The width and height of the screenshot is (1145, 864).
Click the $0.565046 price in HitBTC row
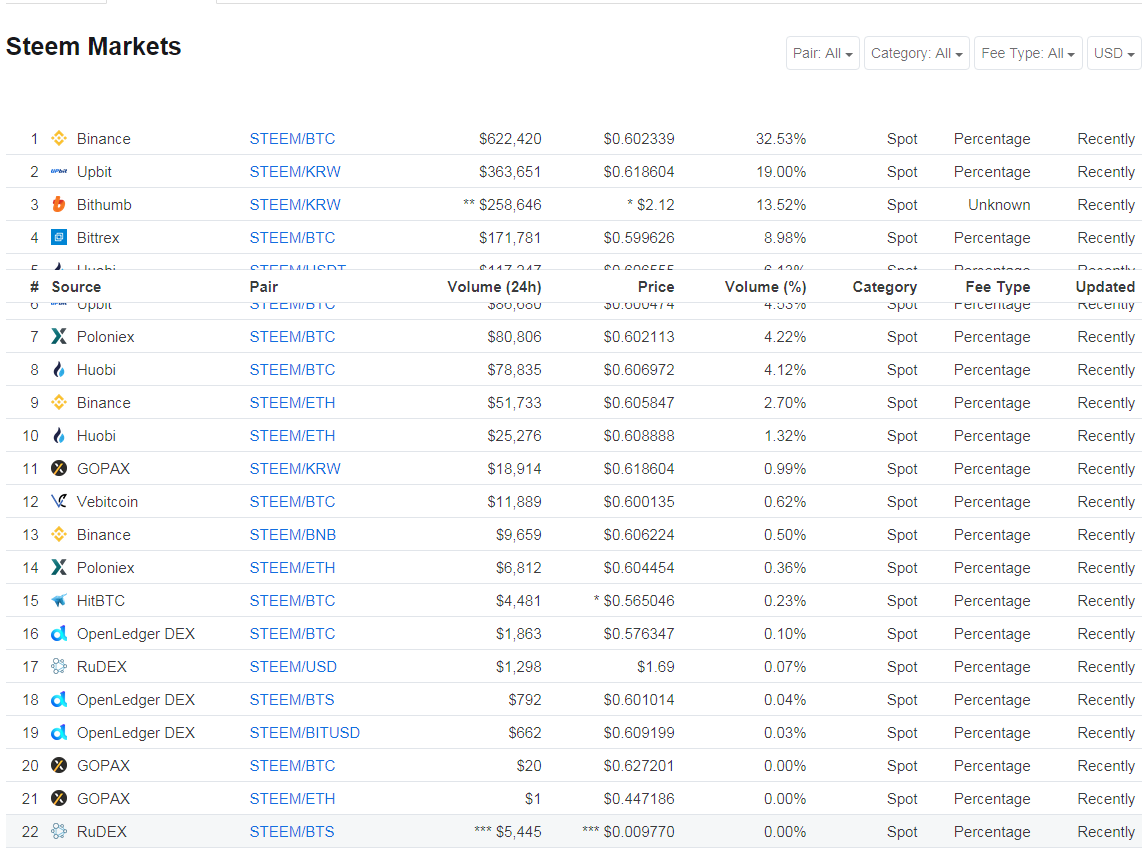tap(638, 600)
